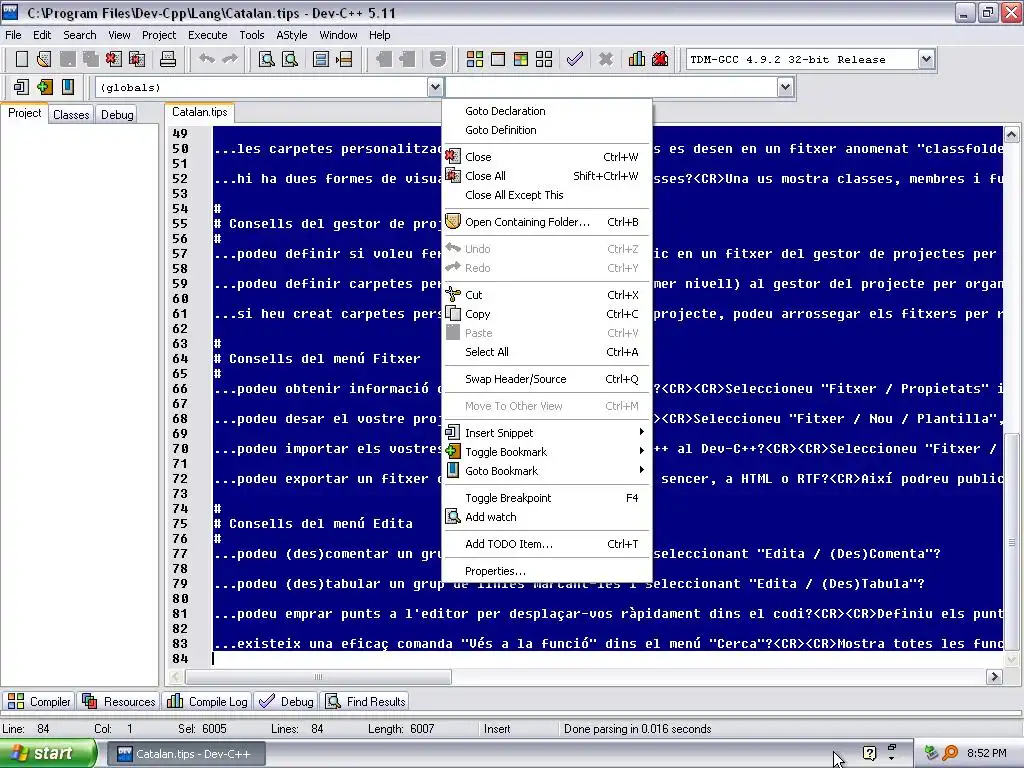Image resolution: width=1024 pixels, height=768 pixels.
Task: Click the Find magnifier toolbar icon
Action: click(x=266, y=59)
